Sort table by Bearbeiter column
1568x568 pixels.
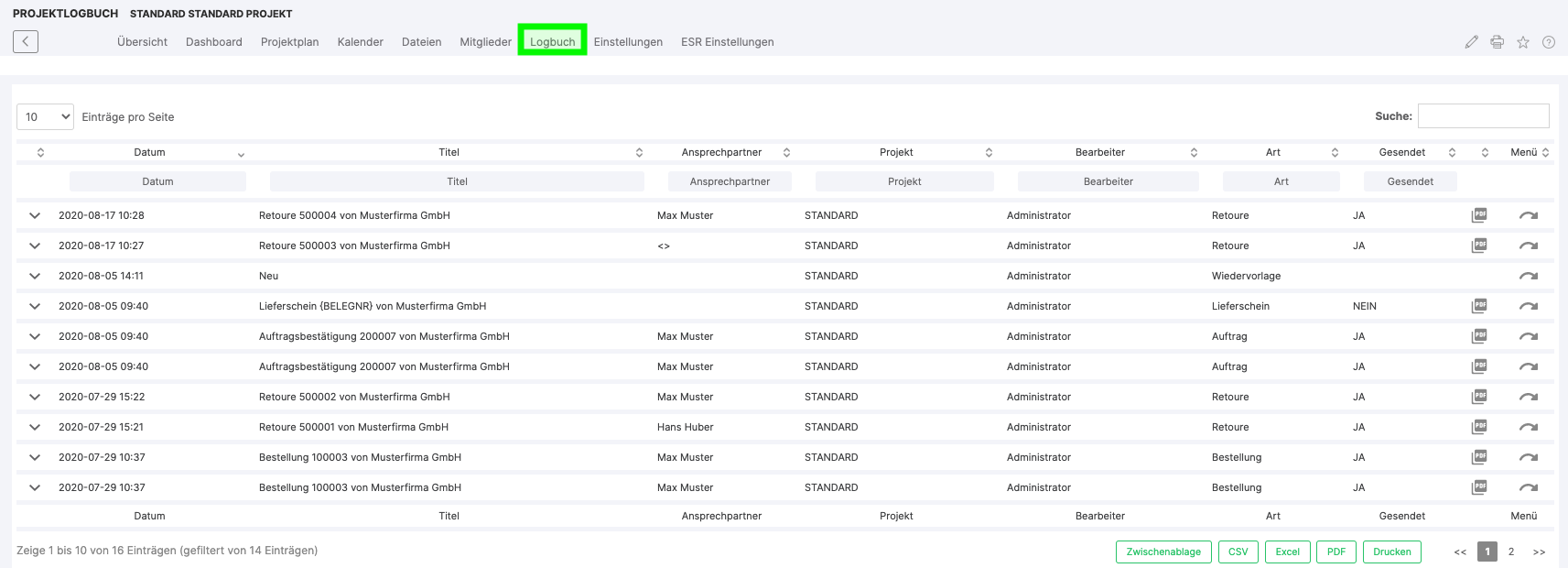[1099, 152]
